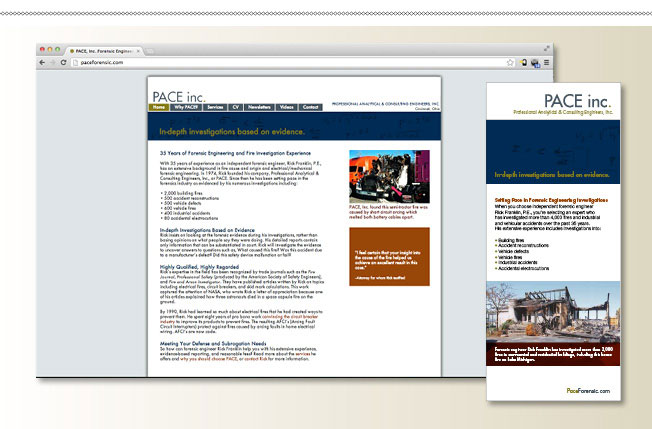Go to the Why PACE? page
This screenshot has height=429, width=652.
(185, 105)
